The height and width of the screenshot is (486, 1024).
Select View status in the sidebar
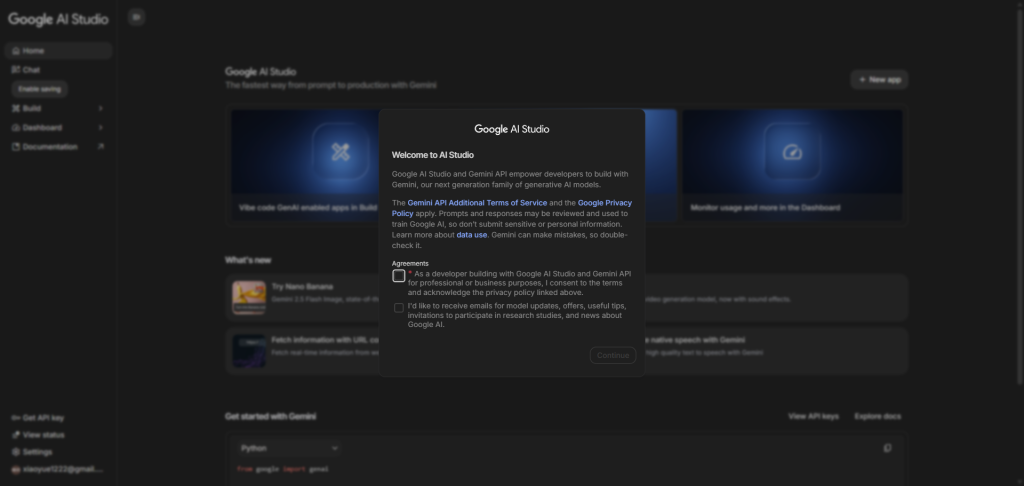(43, 435)
